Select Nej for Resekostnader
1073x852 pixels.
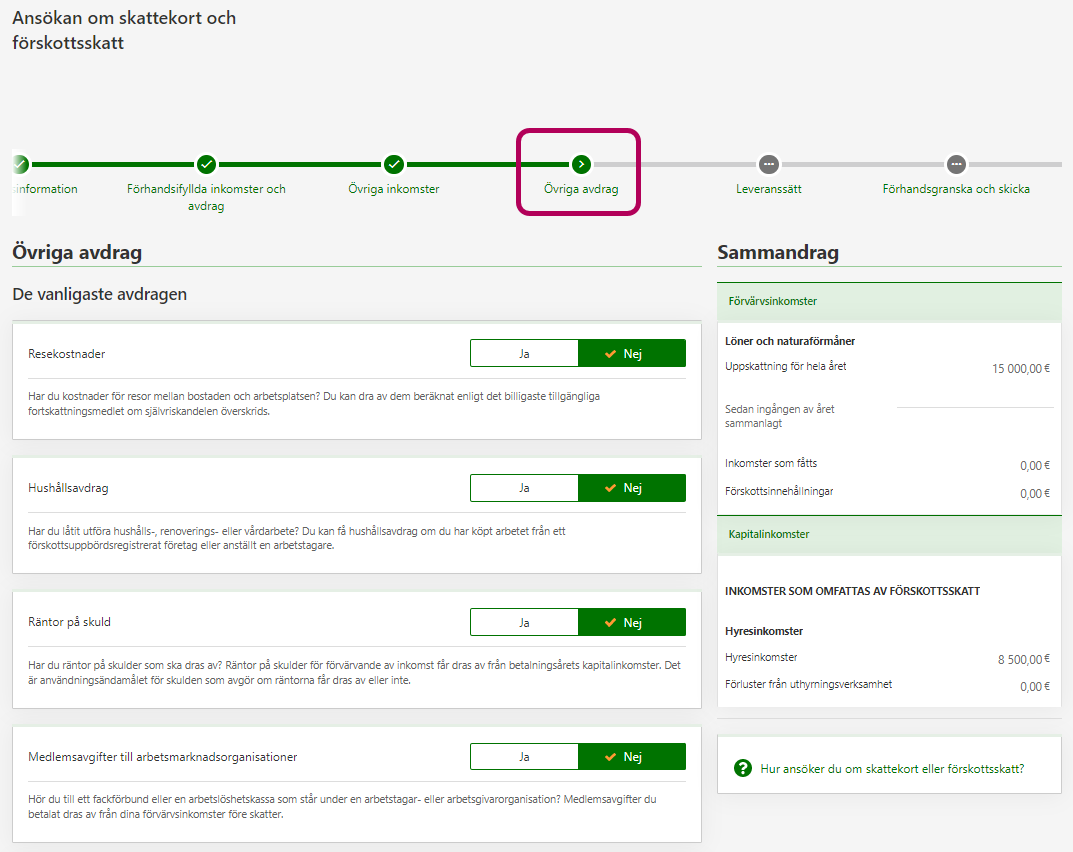click(x=632, y=354)
